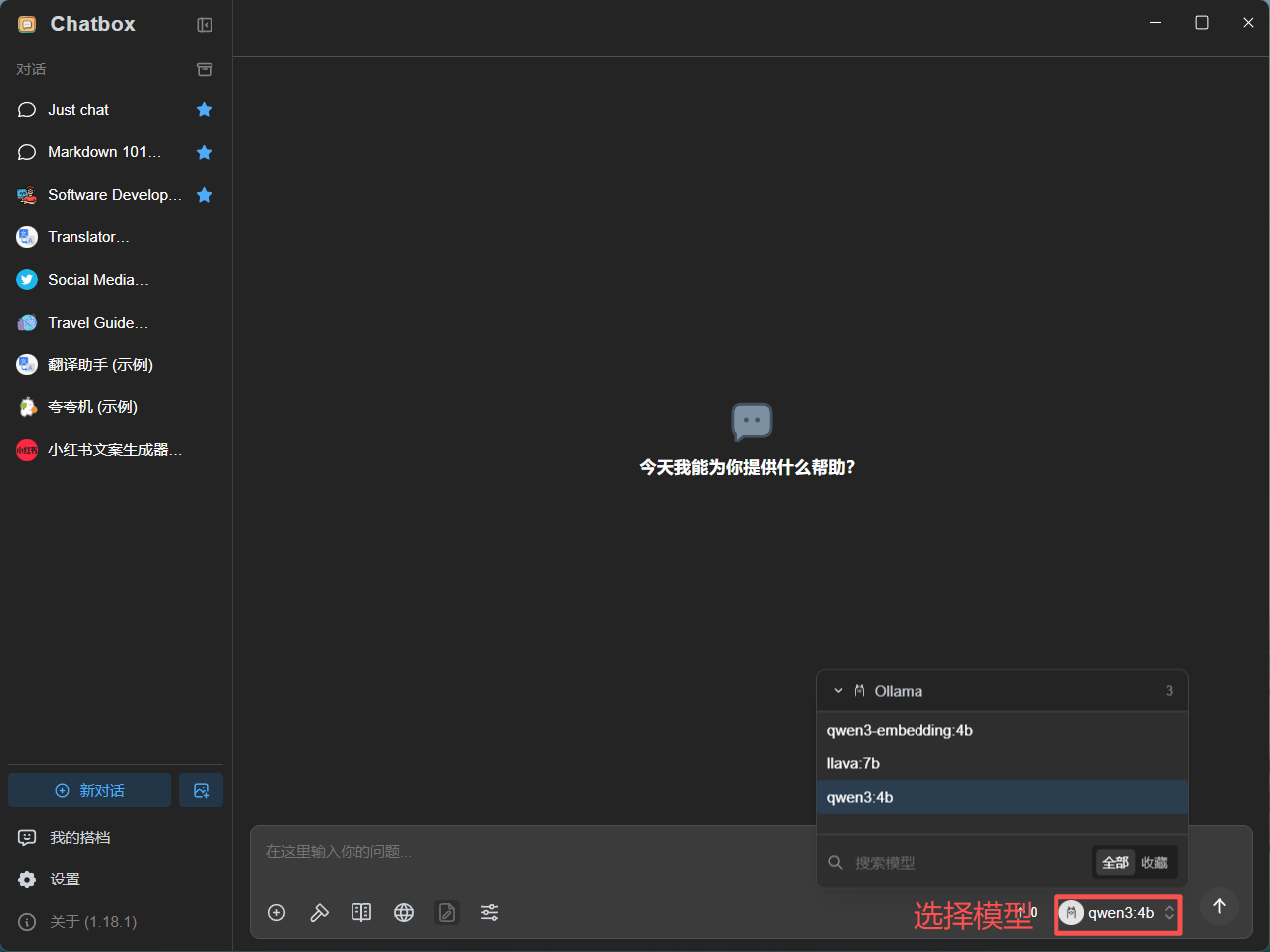Click the Translator avatar icon
The height and width of the screenshot is (952, 1270).
click(27, 237)
